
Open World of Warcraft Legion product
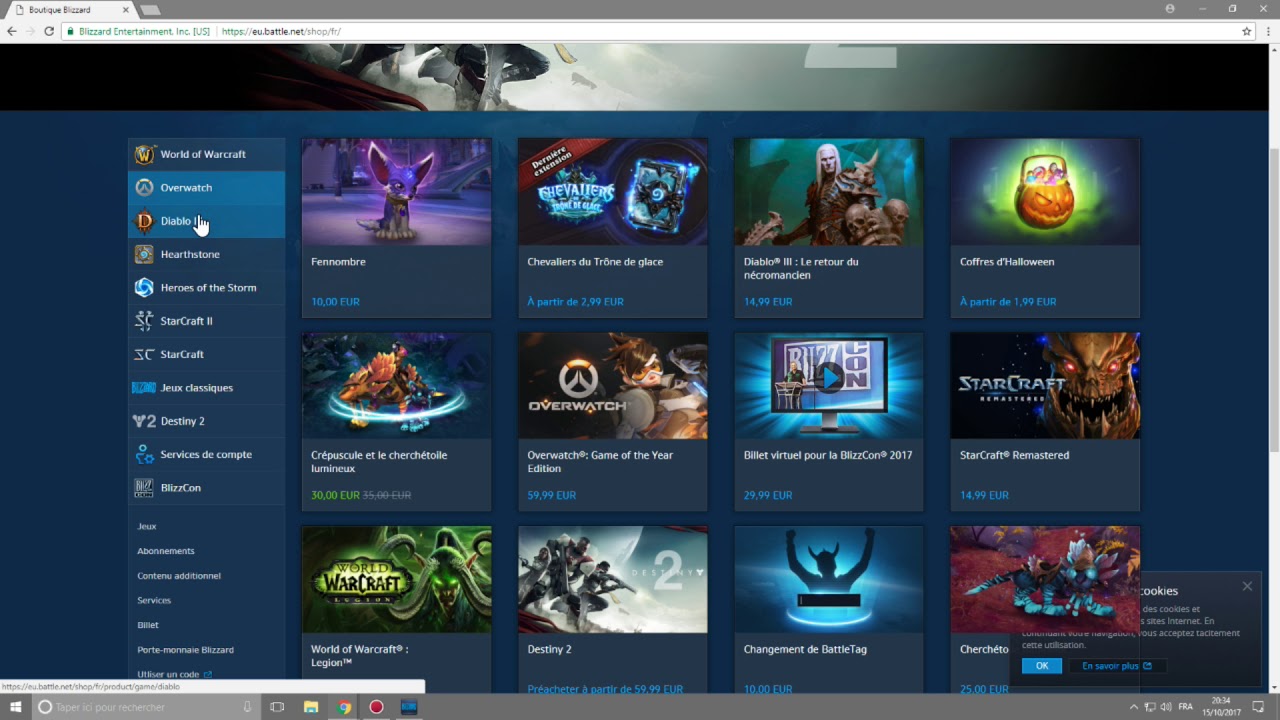(x=397, y=610)
